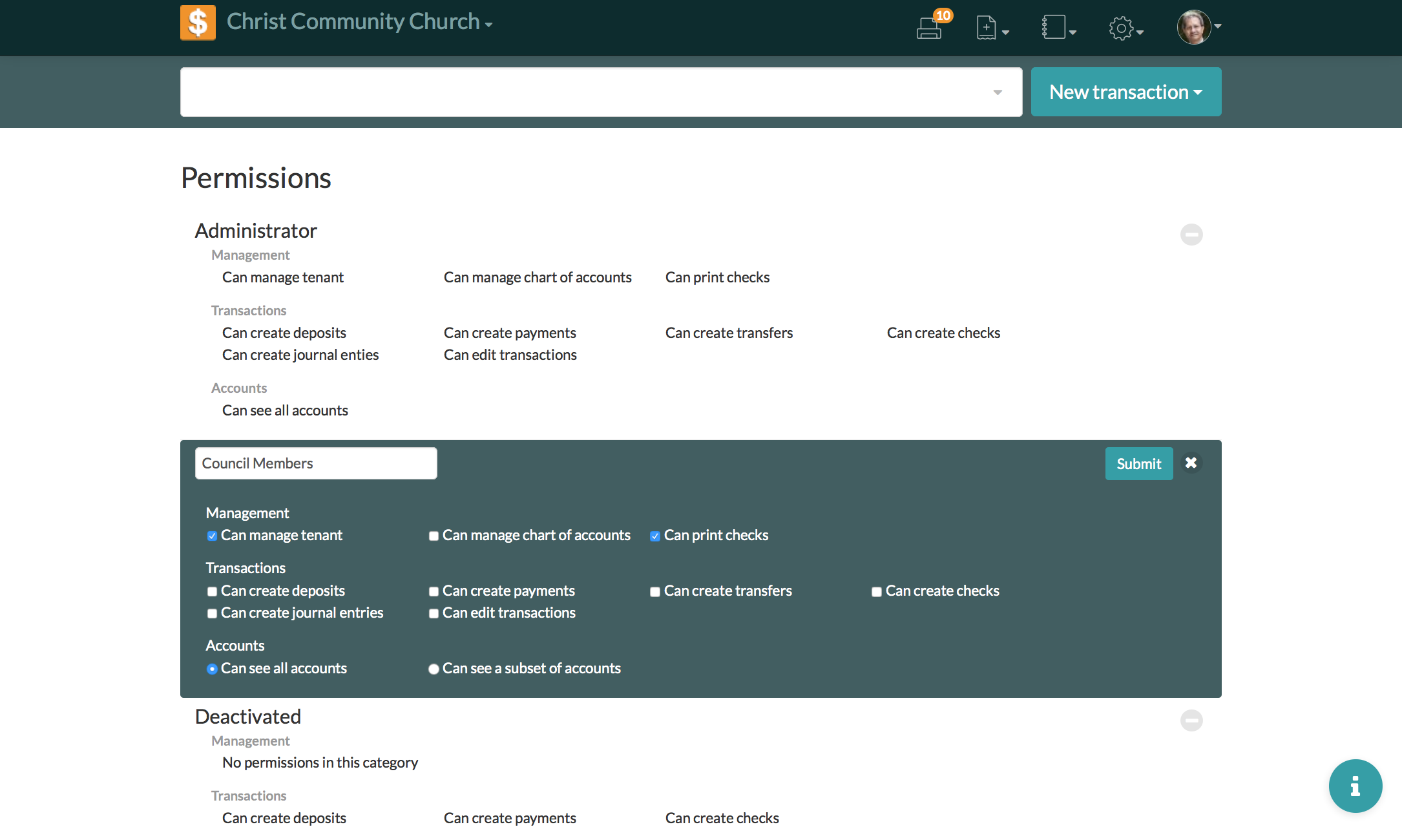Remove the Deactivated role with minus icon
Viewport: 1402px width, 840px height.
(1191, 720)
